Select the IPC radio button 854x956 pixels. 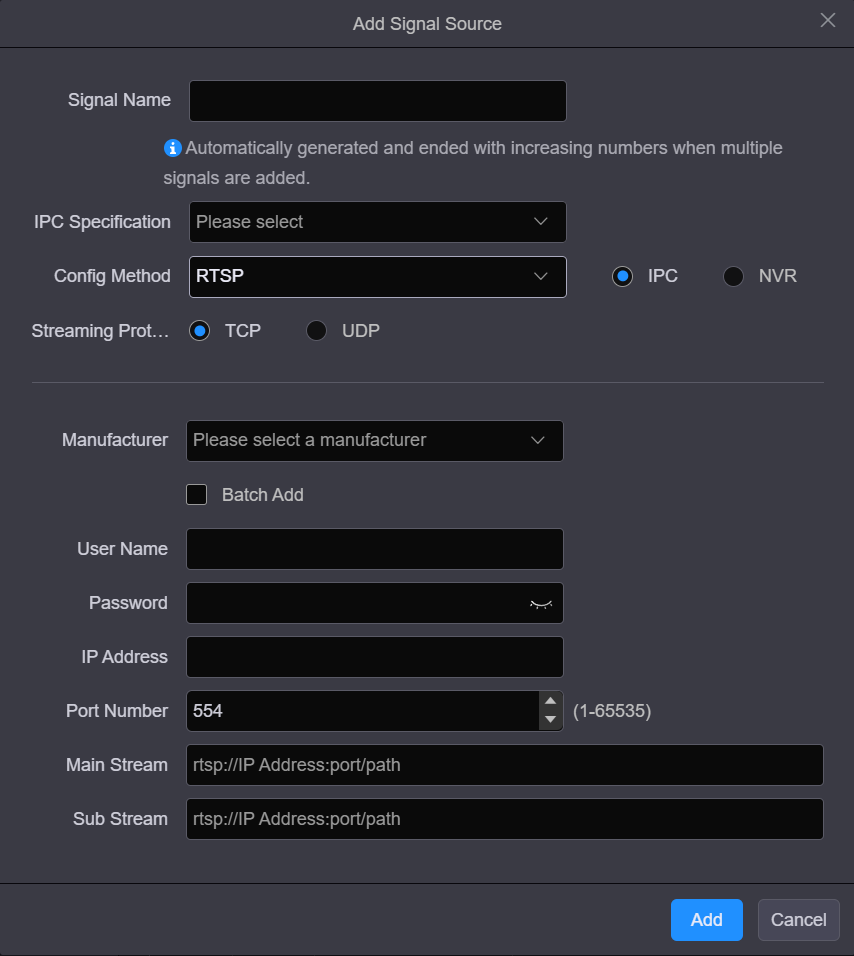pyautogui.click(x=623, y=276)
